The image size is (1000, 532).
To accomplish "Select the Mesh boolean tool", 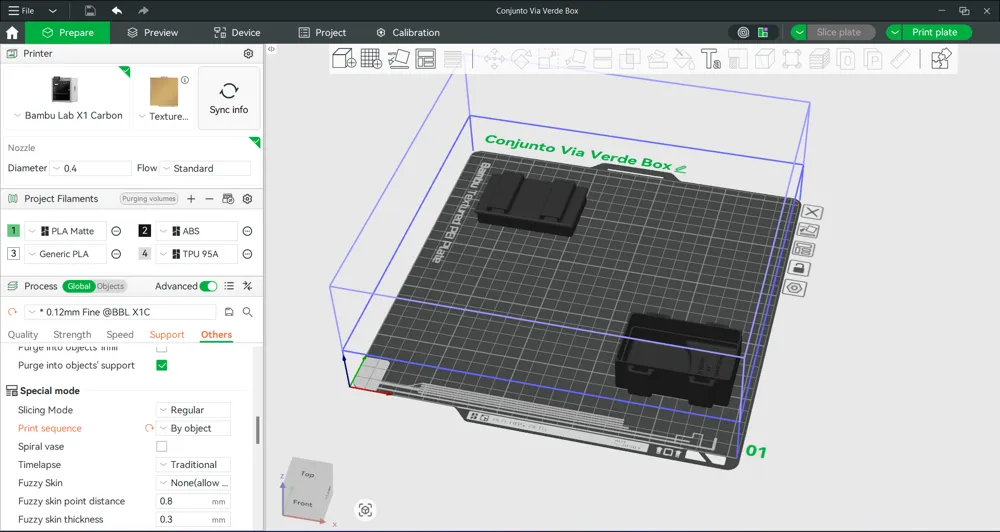I will point(629,59).
